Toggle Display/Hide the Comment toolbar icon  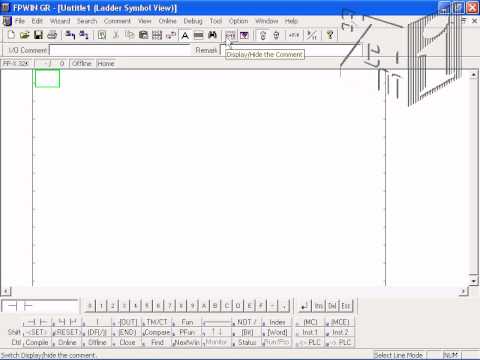click(x=230, y=35)
